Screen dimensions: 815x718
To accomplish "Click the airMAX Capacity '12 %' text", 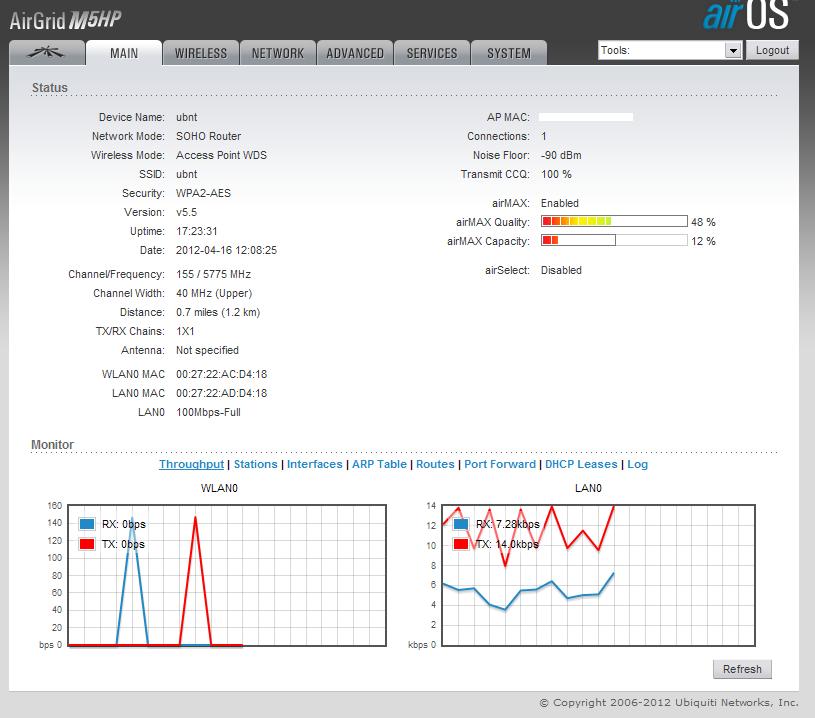I will pos(703,241).
